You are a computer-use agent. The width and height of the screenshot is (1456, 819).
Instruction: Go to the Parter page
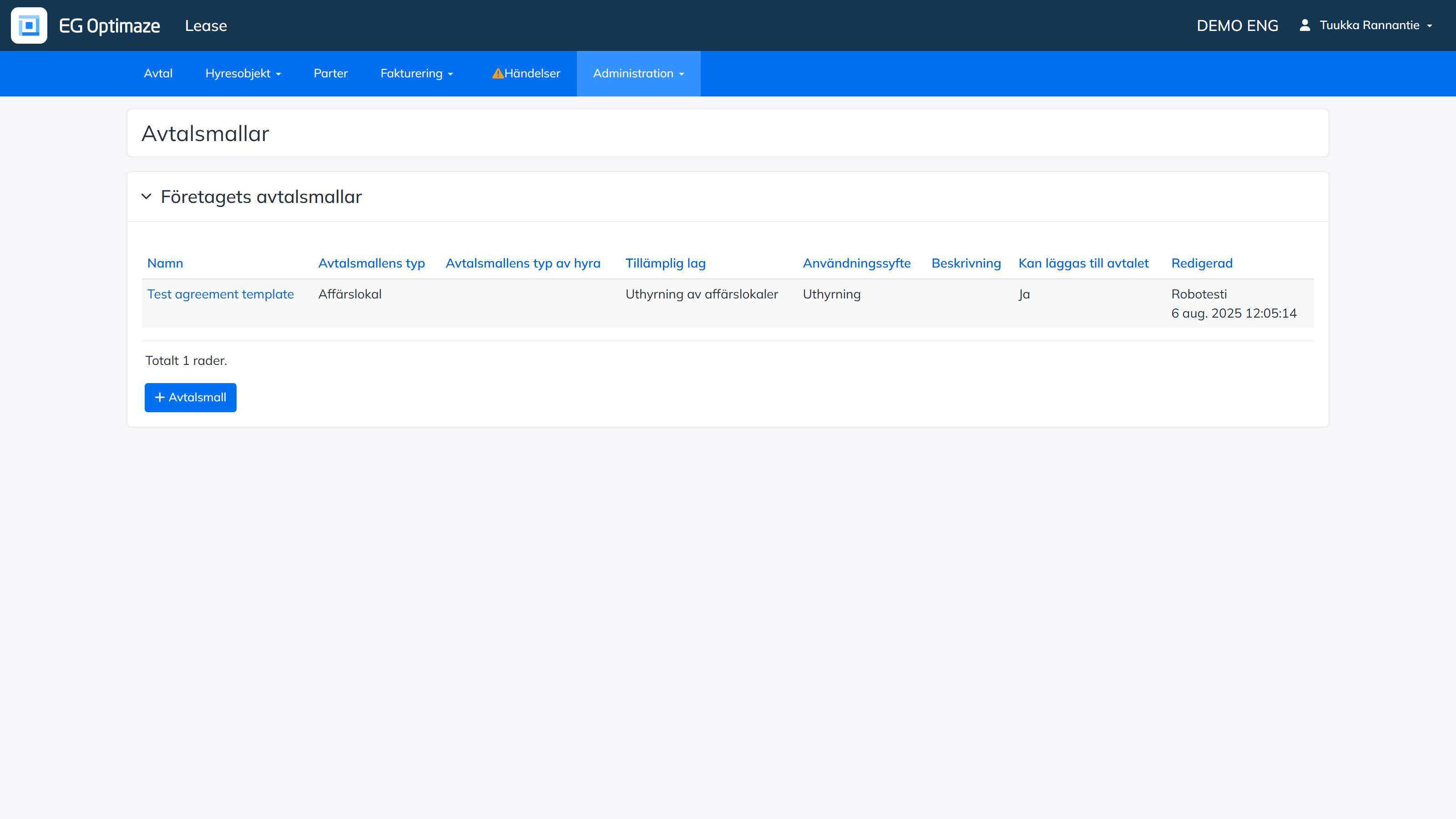(331, 73)
